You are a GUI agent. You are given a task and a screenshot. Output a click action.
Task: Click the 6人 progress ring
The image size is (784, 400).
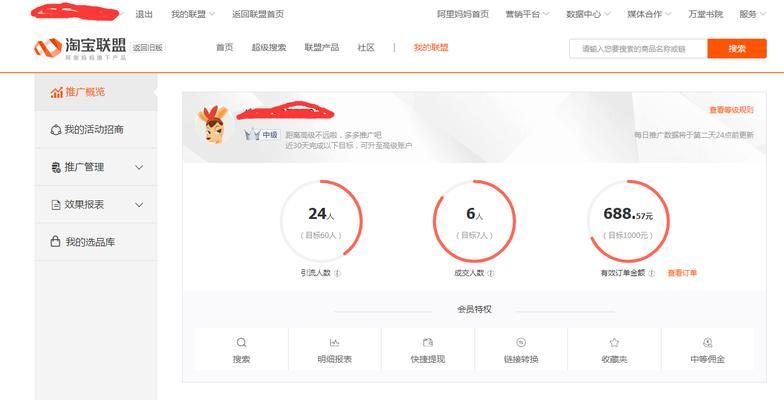click(x=474, y=221)
